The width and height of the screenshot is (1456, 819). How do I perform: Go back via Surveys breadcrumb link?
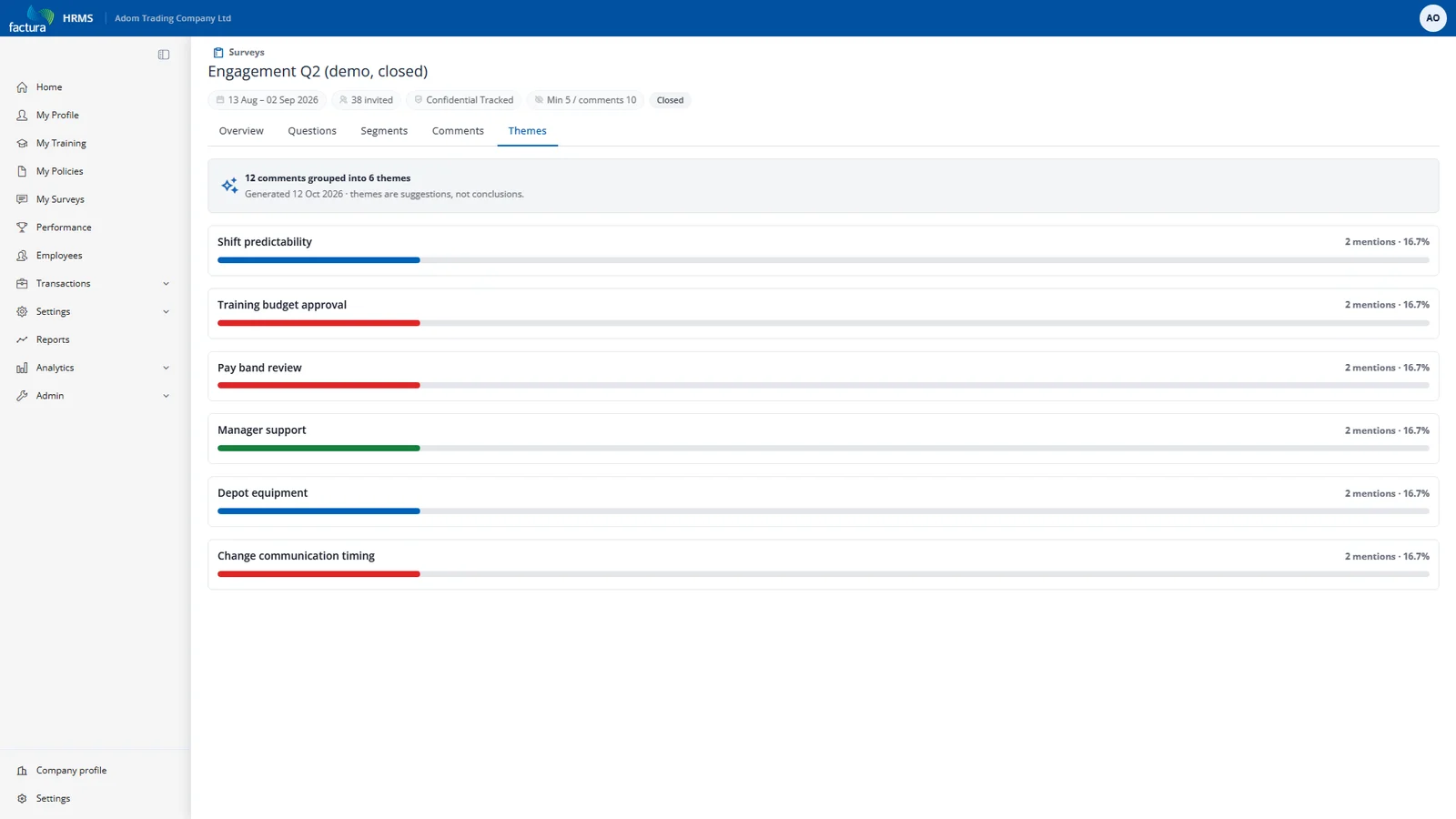tap(247, 53)
